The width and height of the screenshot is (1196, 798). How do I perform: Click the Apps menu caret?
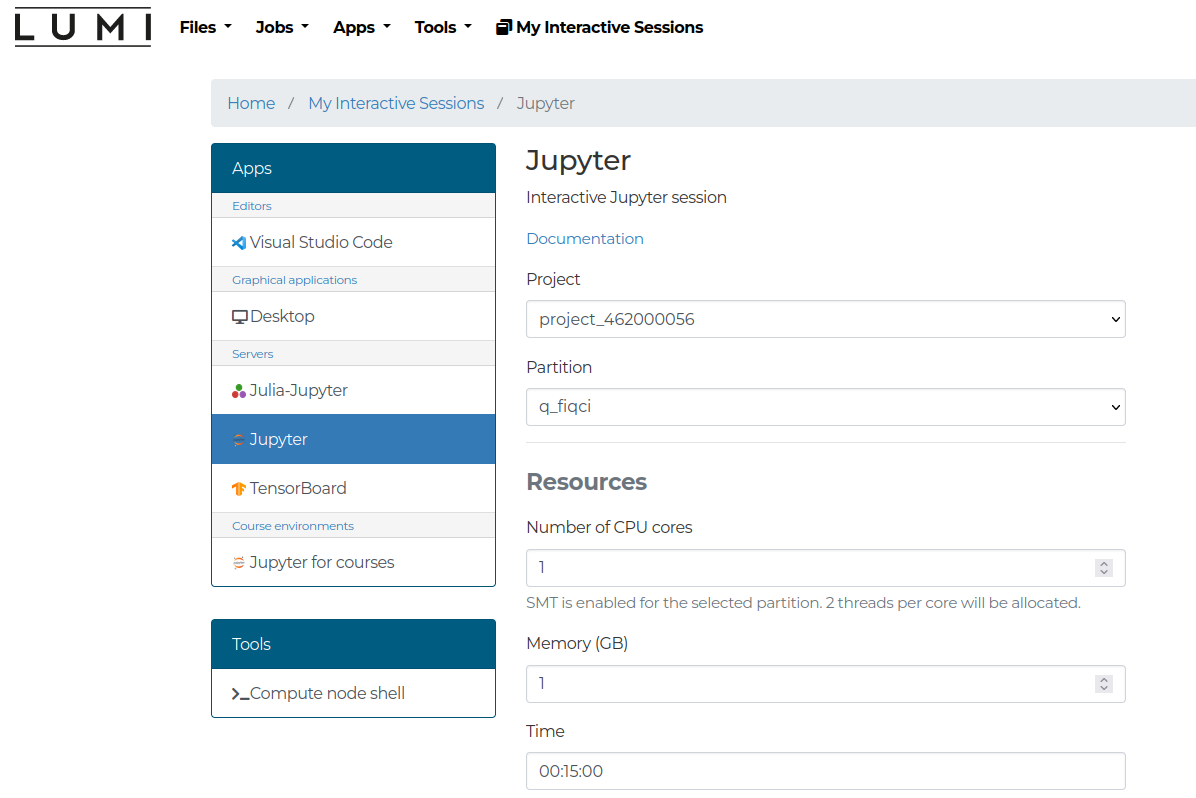[387, 27]
